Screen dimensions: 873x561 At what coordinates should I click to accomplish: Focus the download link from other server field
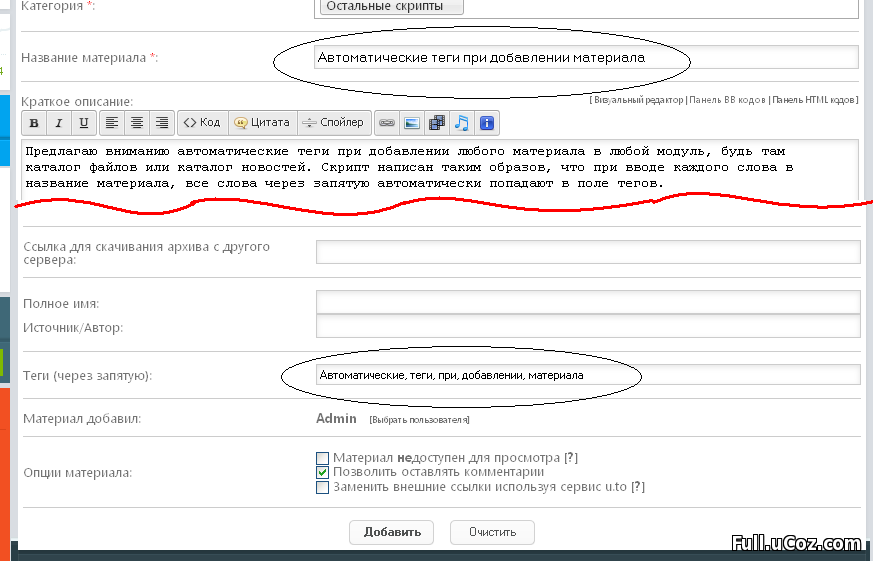(588, 252)
